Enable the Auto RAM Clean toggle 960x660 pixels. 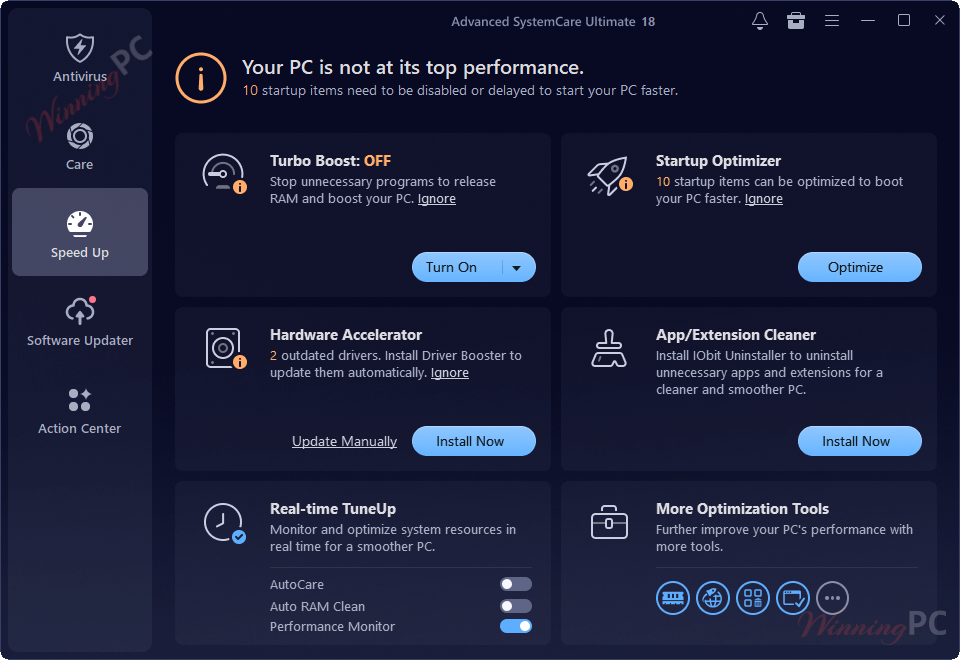tap(516, 606)
